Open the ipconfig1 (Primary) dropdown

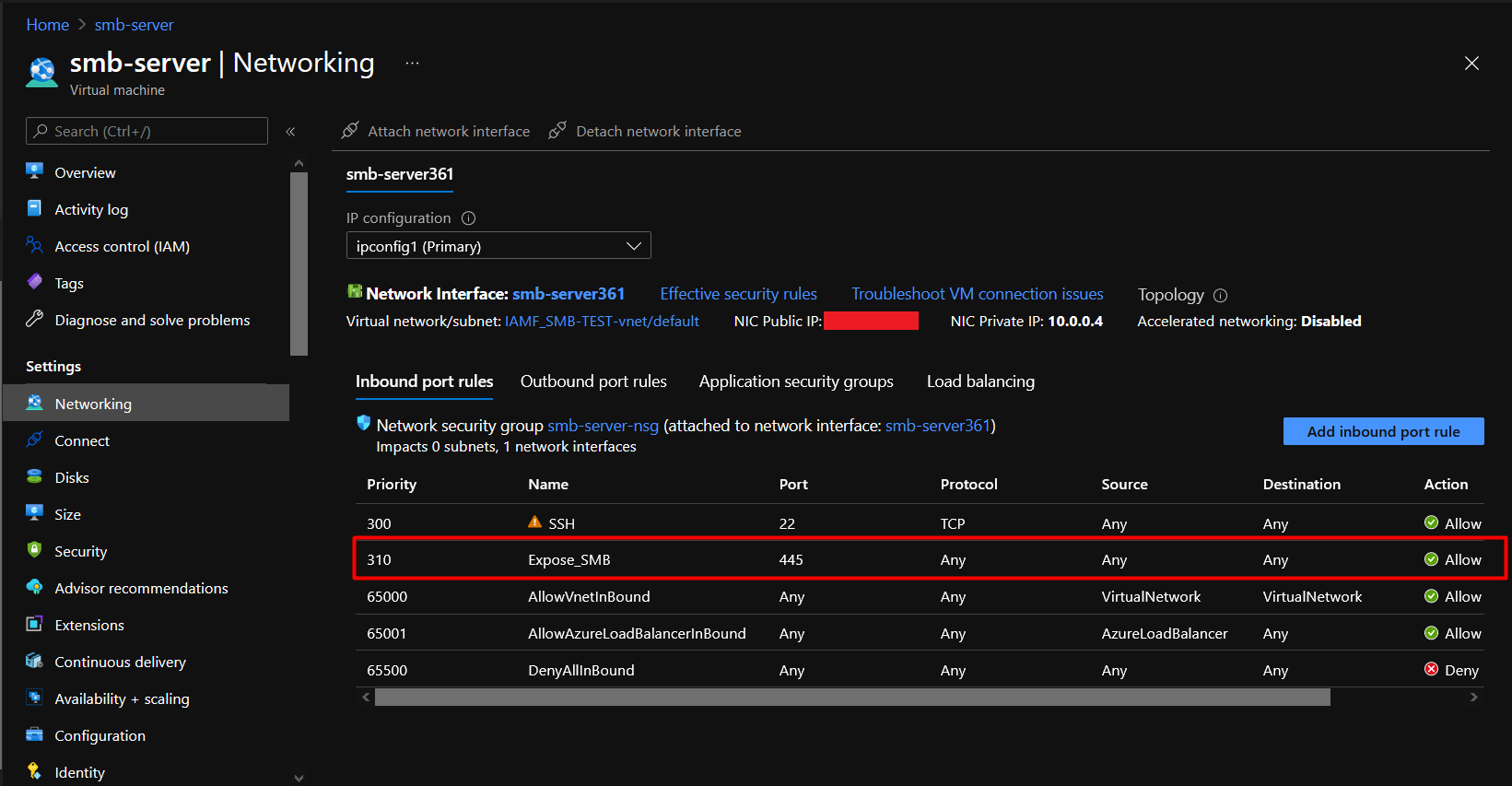498,246
